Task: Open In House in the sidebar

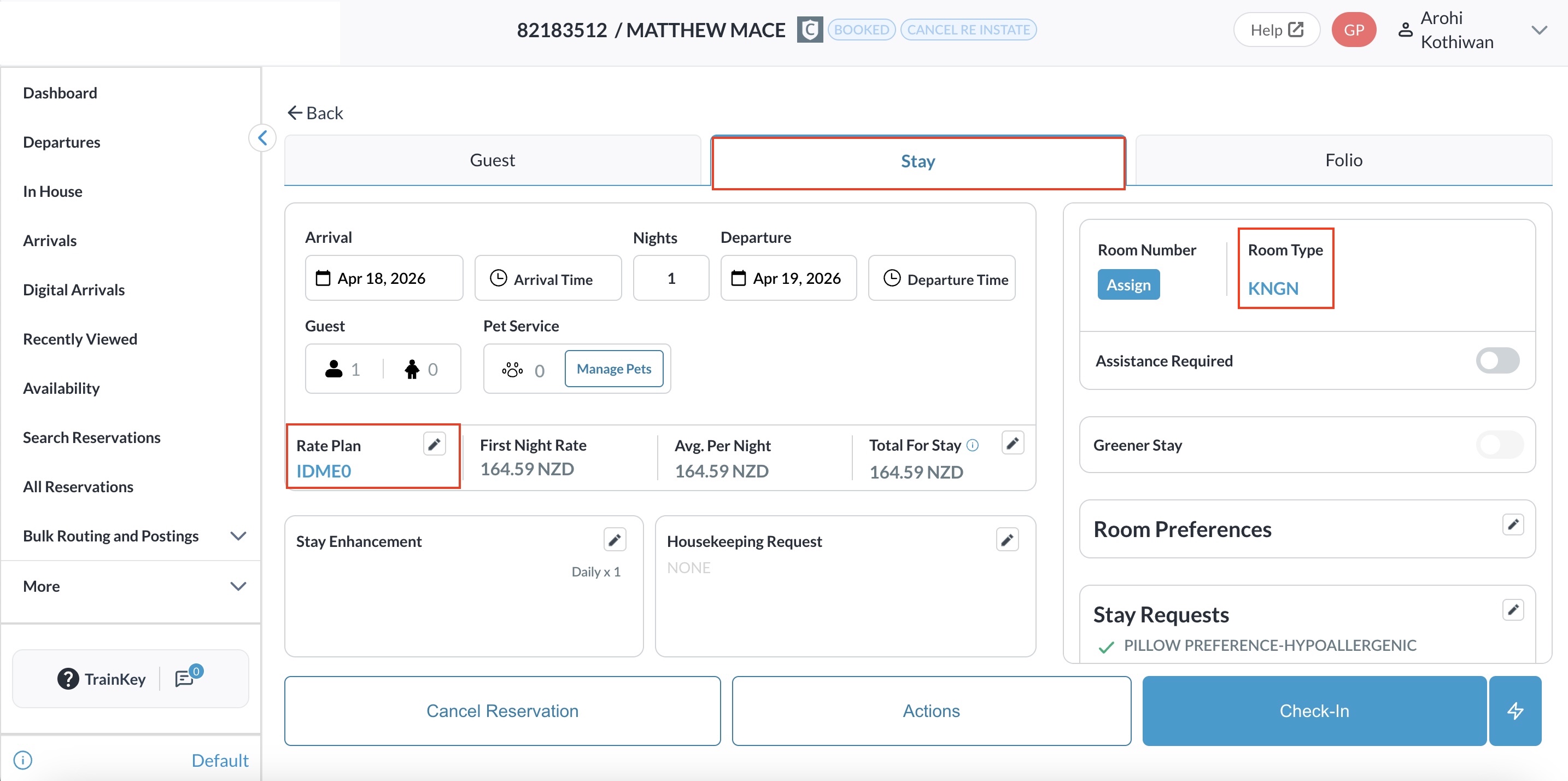Action: 52,191
